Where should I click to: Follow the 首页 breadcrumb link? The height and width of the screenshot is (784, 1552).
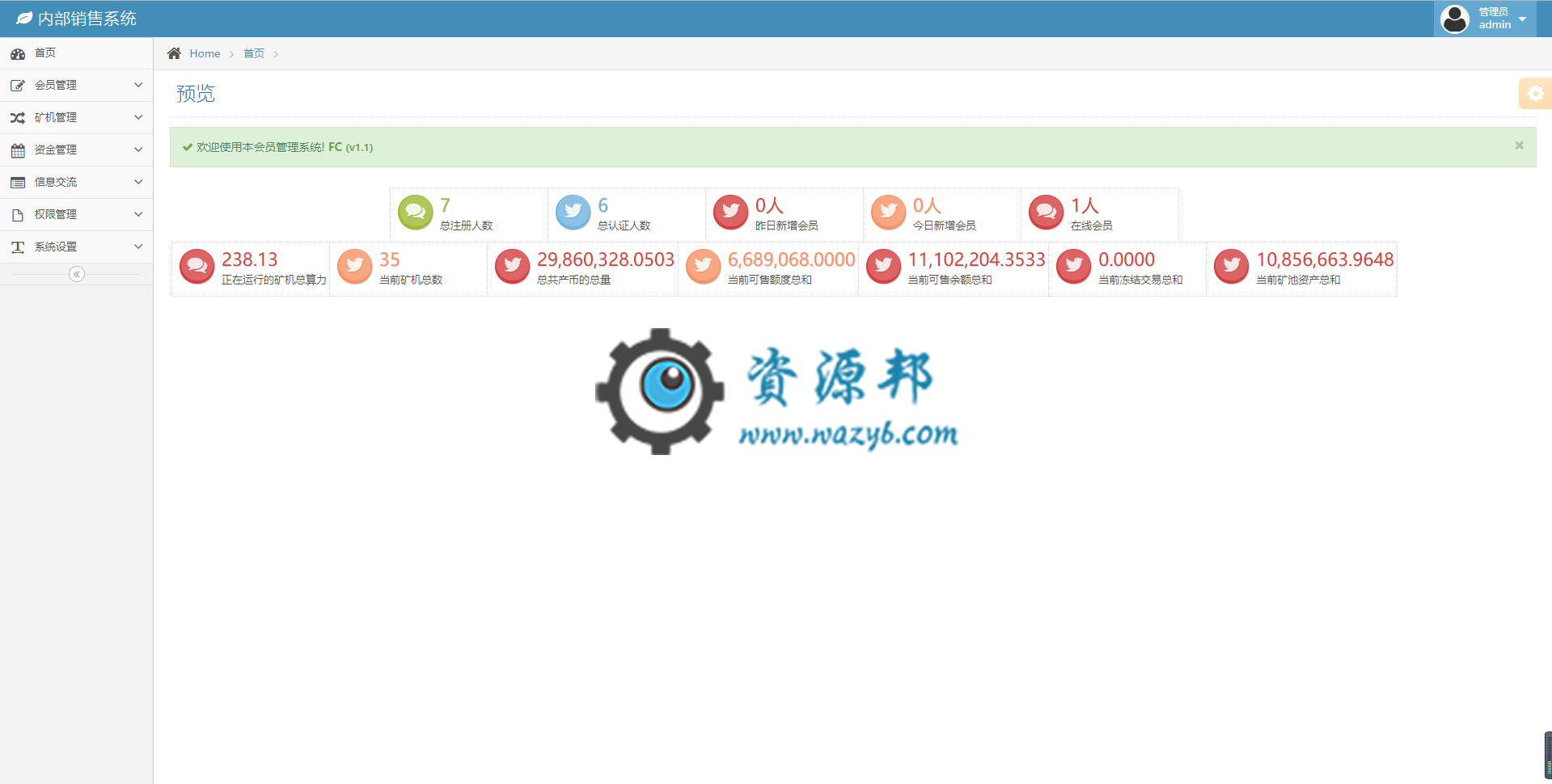point(254,53)
